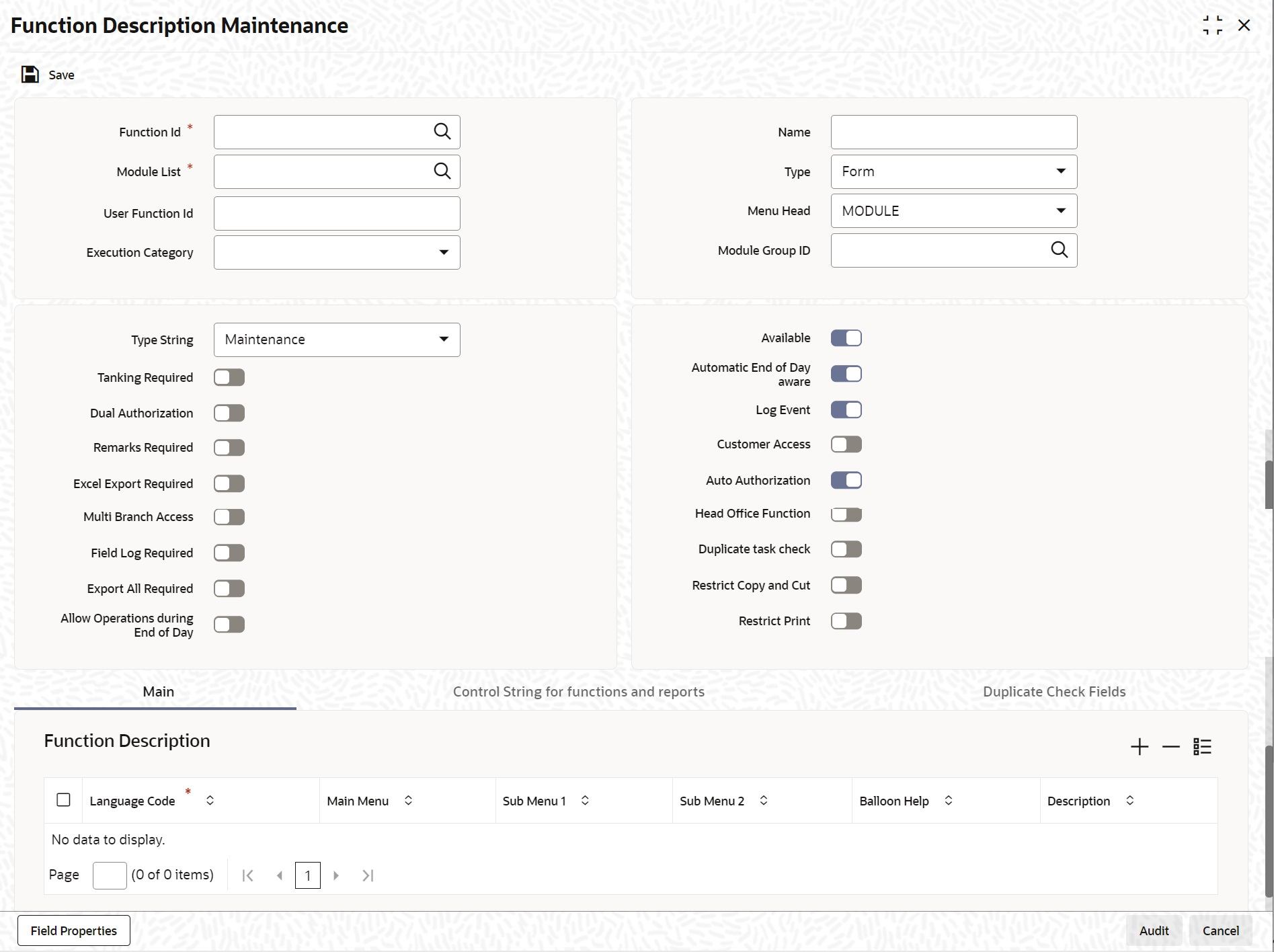This screenshot has width=1274, height=952.
Task: Click the Field Properties button
Action: [74, 930]
